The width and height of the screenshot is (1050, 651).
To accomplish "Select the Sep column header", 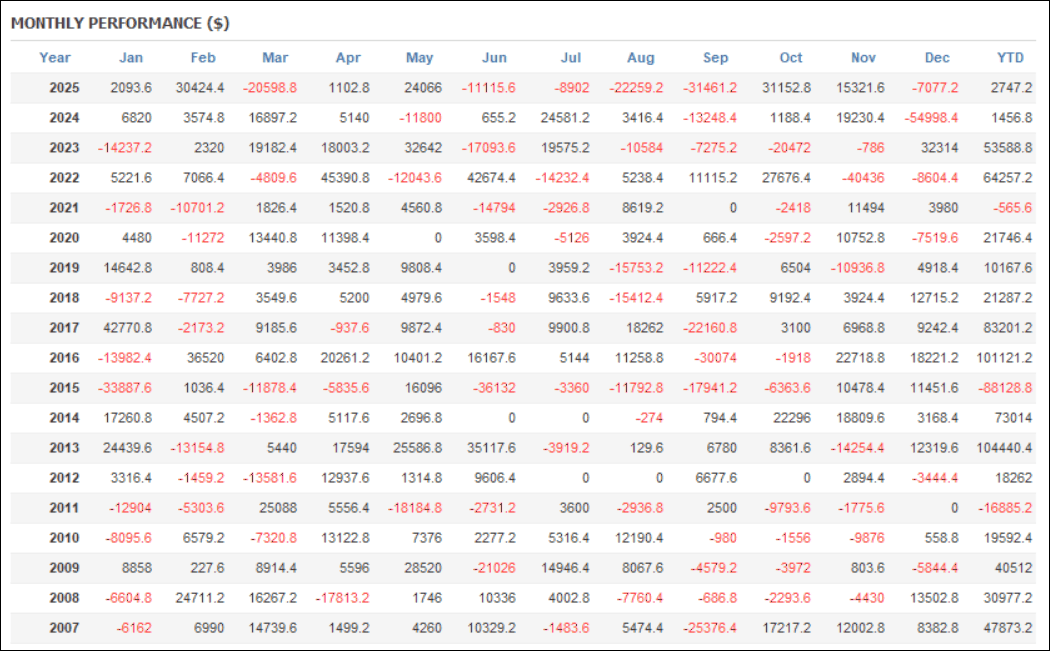I will pyautogui.click(x=716, y=58).
